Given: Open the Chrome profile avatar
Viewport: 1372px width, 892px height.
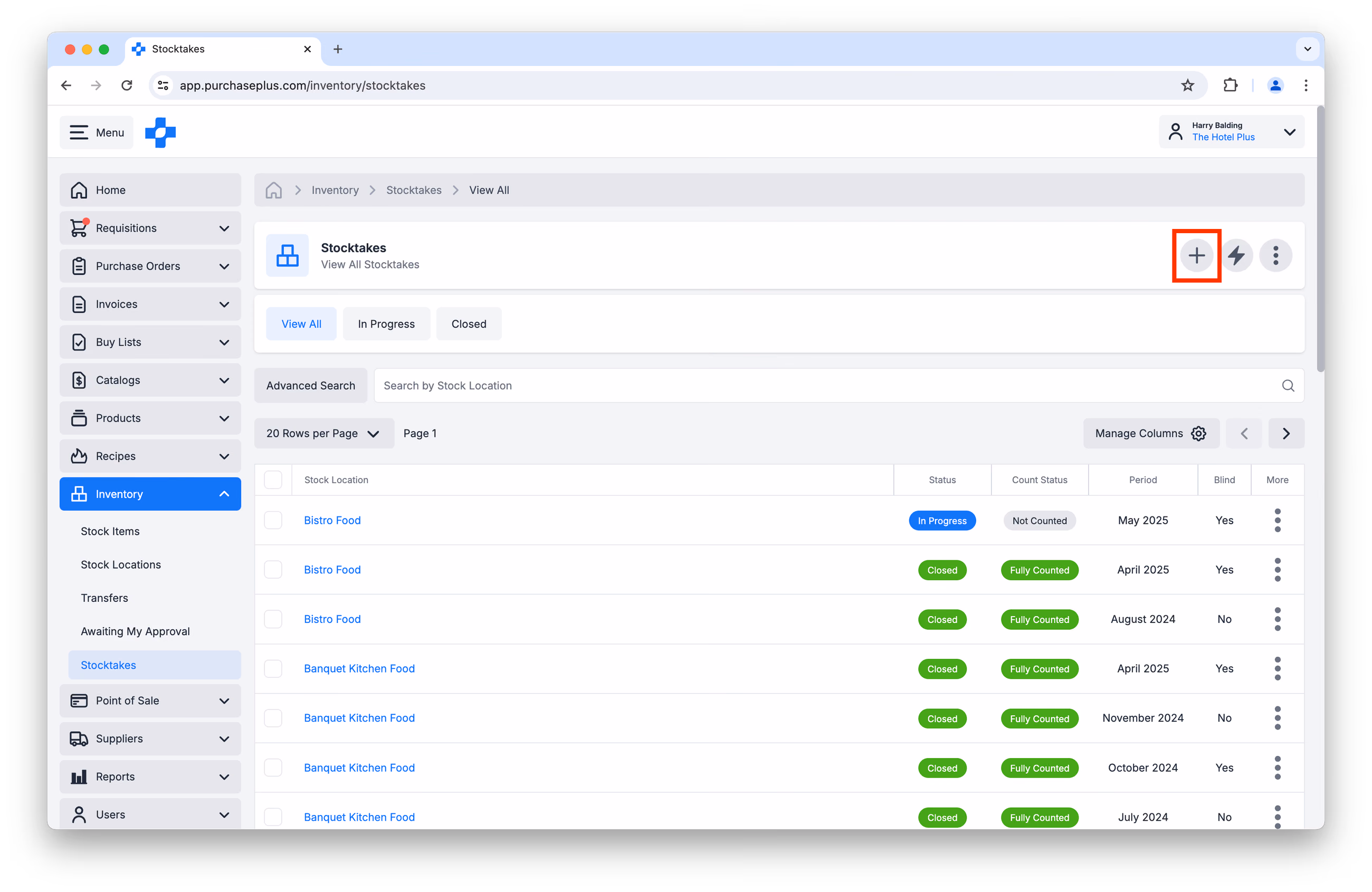Looking at the screenshot, I should 1275,85.
